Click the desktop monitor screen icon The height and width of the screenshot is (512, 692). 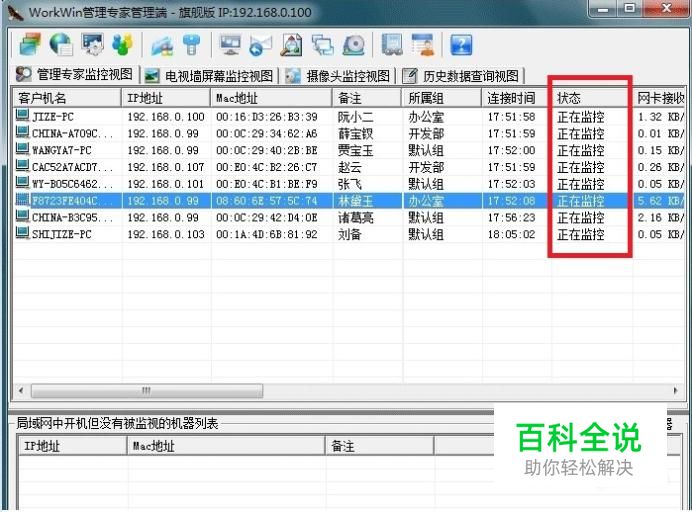click(230, 45)
